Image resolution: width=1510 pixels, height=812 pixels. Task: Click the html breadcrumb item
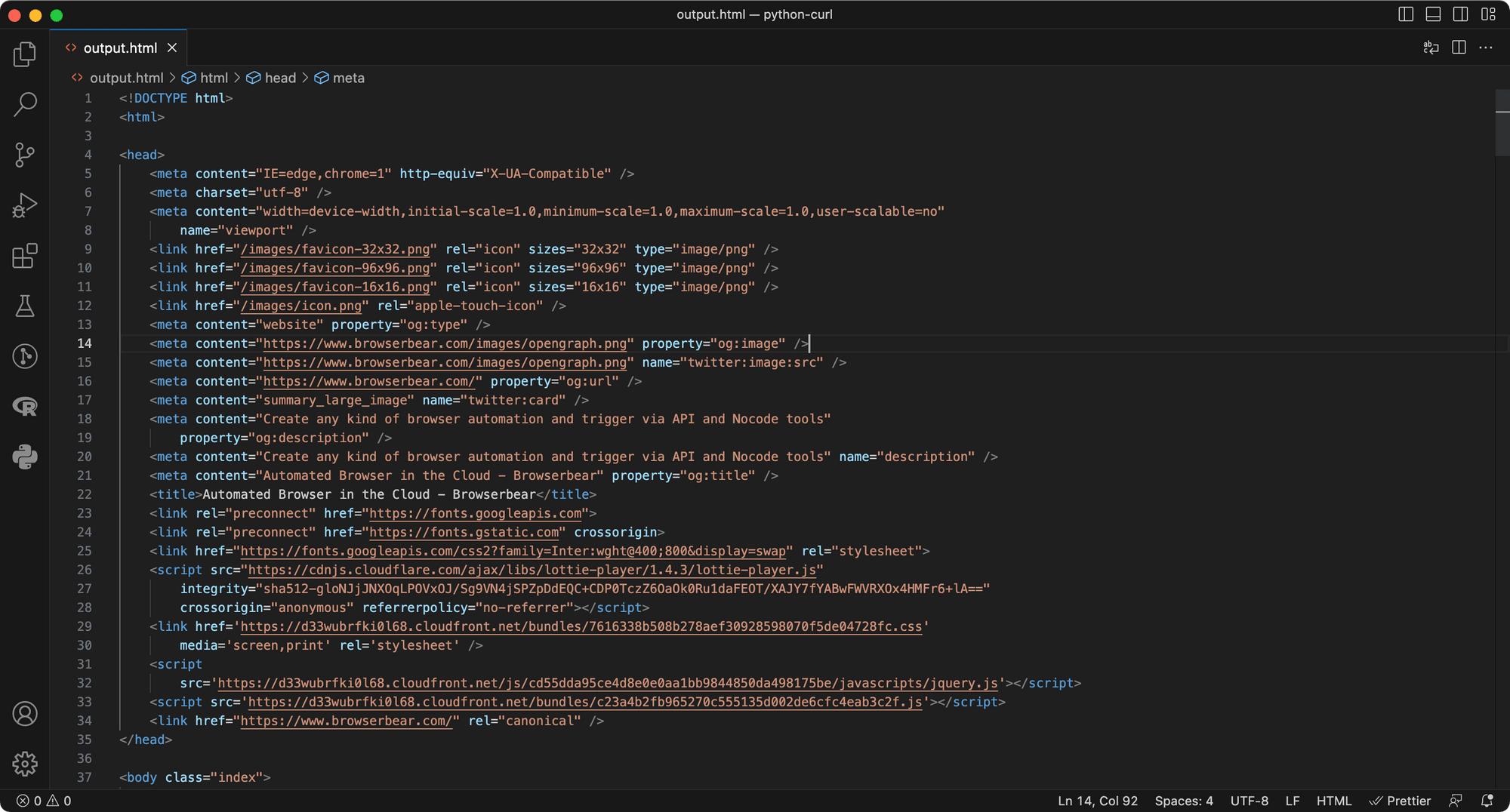(x=214, y=78)
